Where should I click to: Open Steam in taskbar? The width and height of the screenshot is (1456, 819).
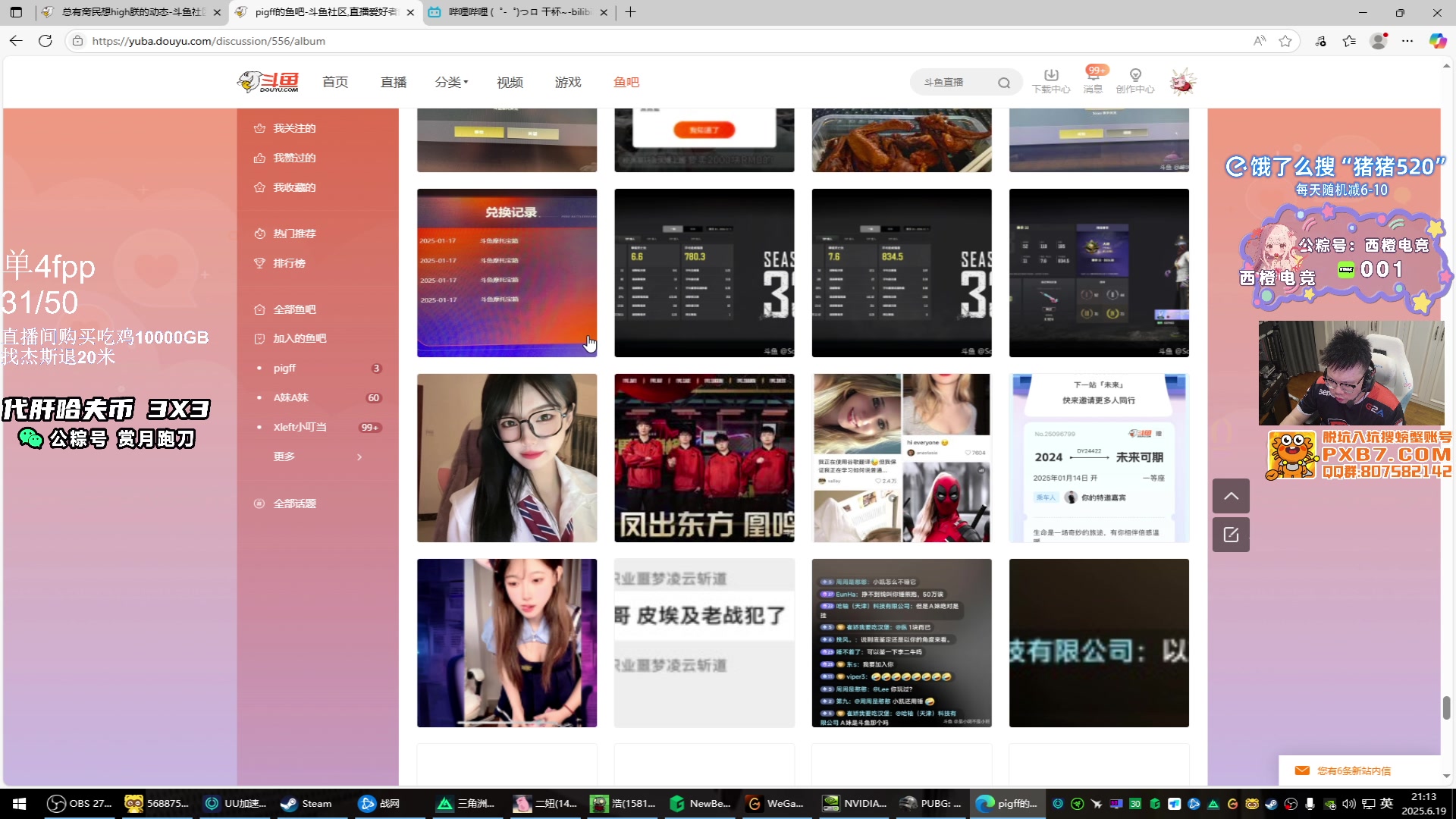click(306, 804)
